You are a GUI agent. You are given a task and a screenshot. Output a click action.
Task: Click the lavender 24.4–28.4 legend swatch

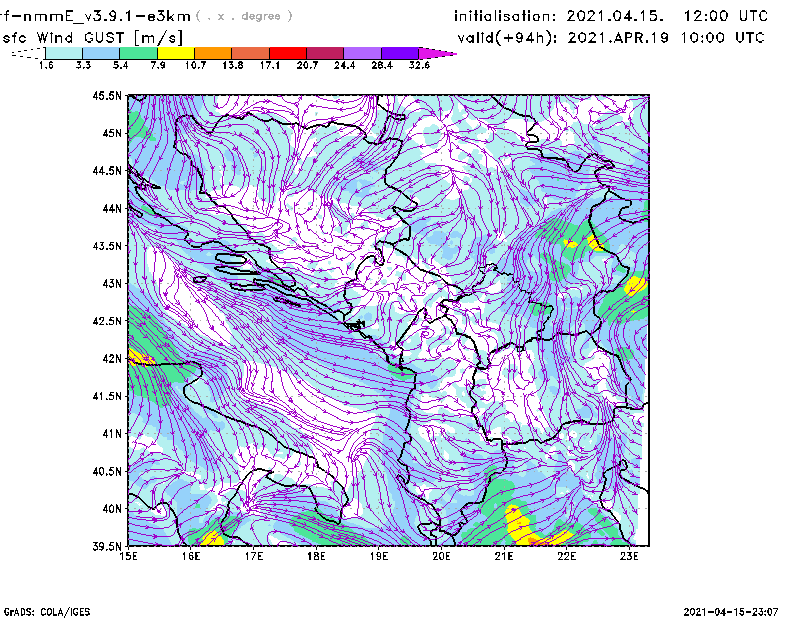tap(362, 53)
